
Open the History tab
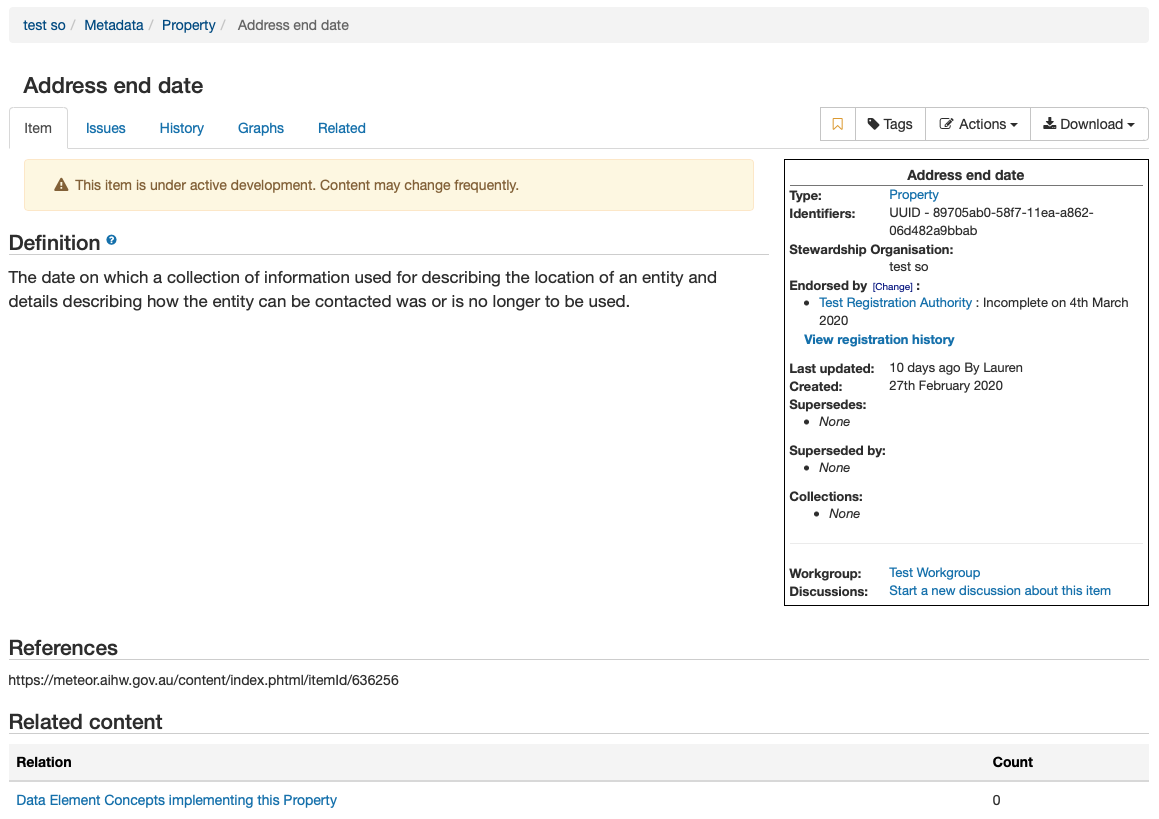(x=182, y=128)
